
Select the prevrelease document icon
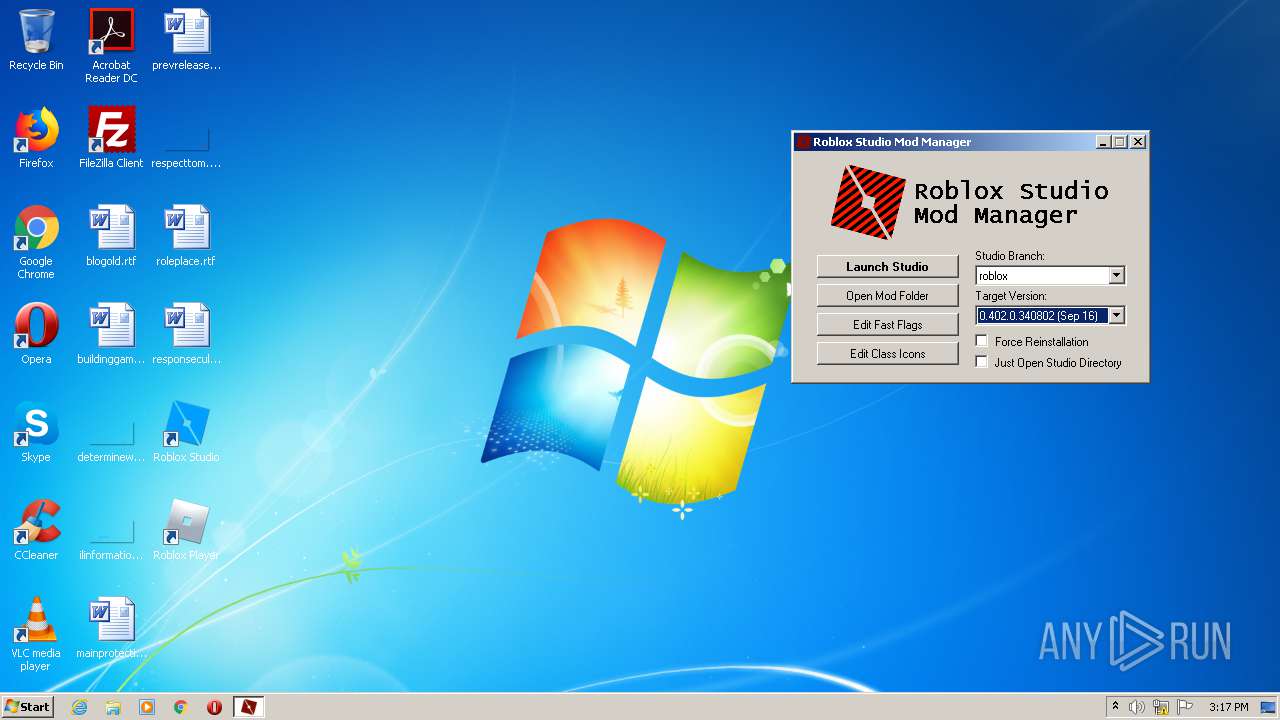coord(186,41)
